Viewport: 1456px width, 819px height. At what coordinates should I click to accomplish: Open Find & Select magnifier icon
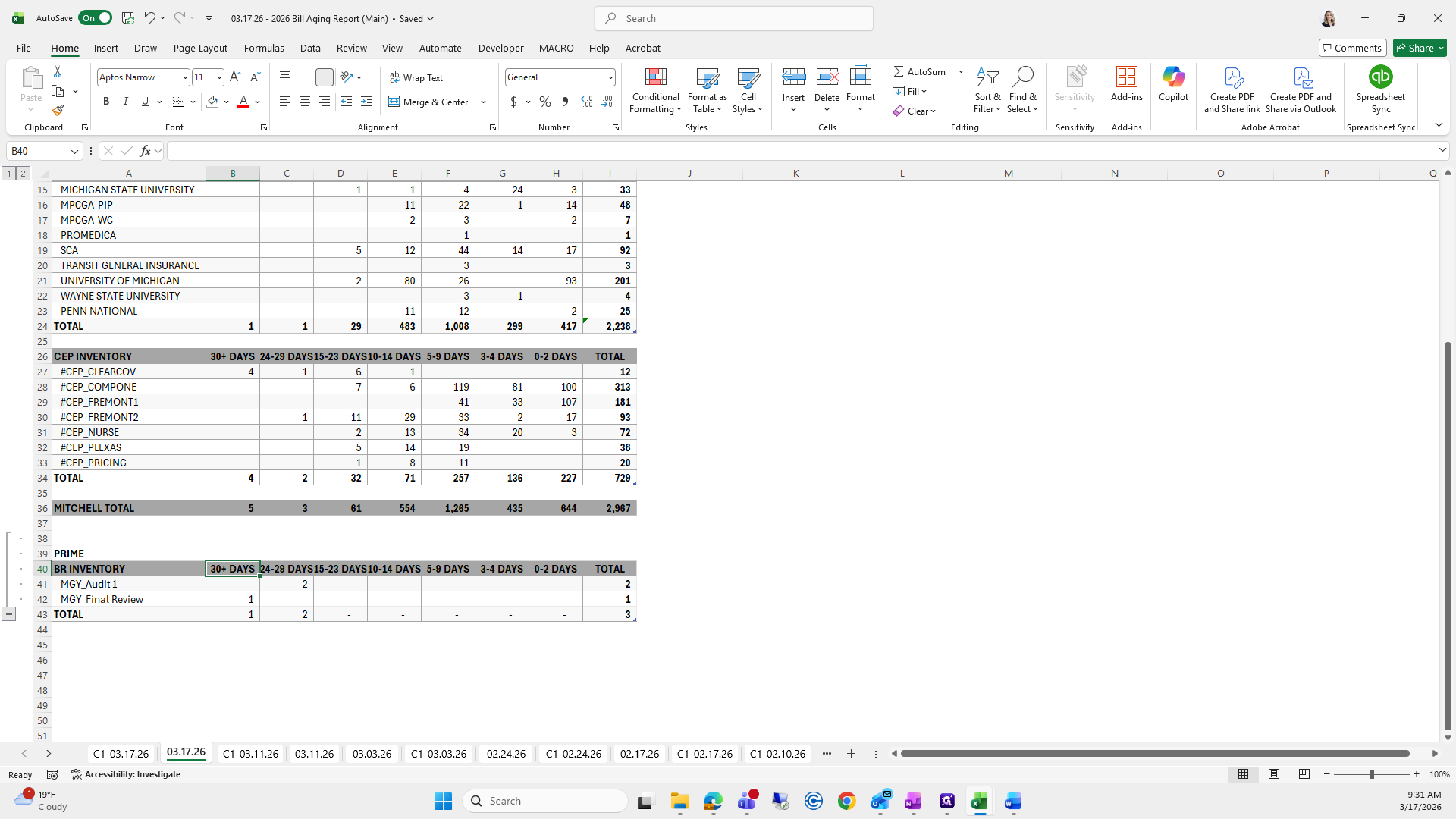tap(1022, 77)
